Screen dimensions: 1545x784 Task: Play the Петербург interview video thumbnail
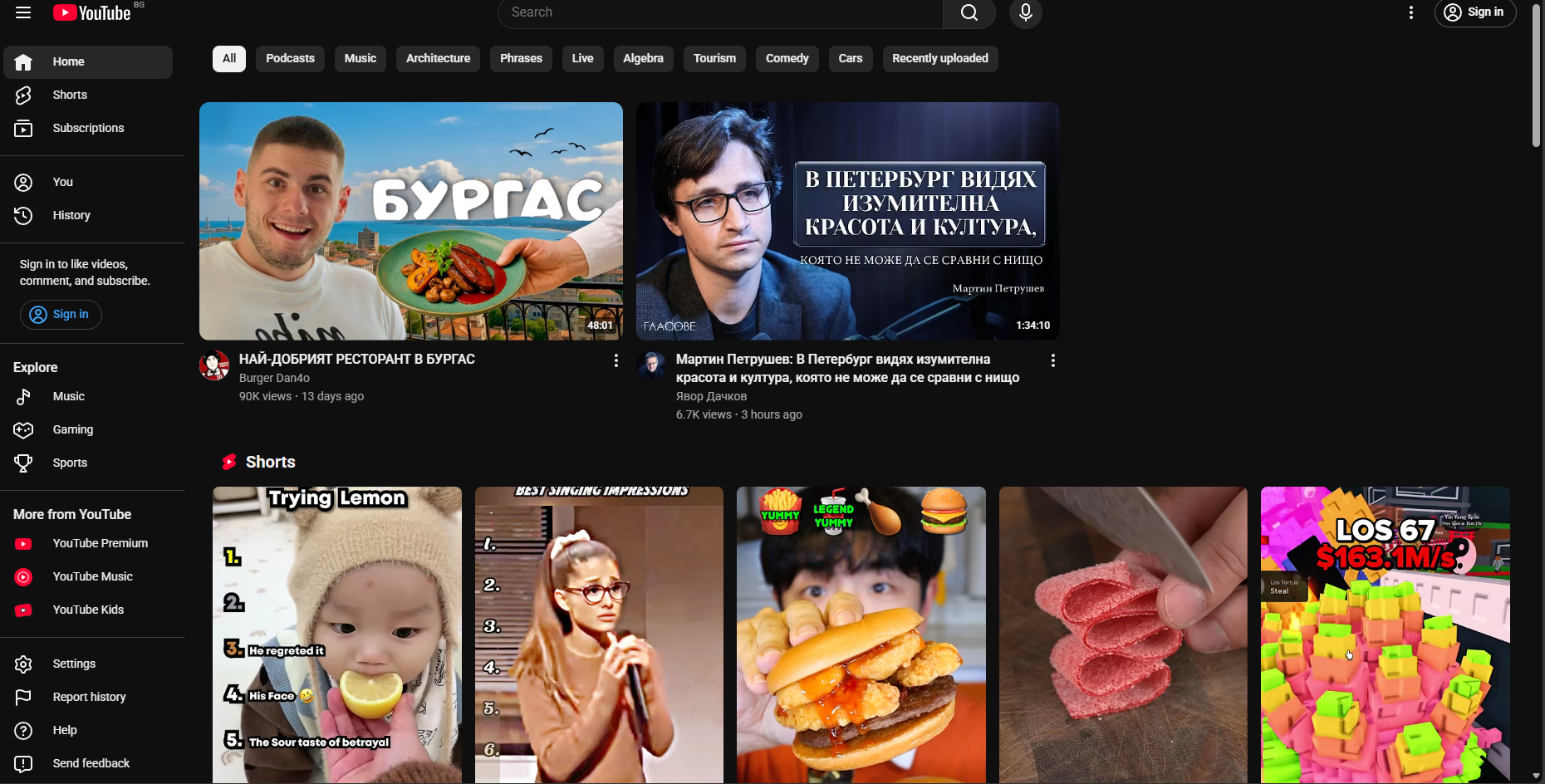(x=848, y=221)
